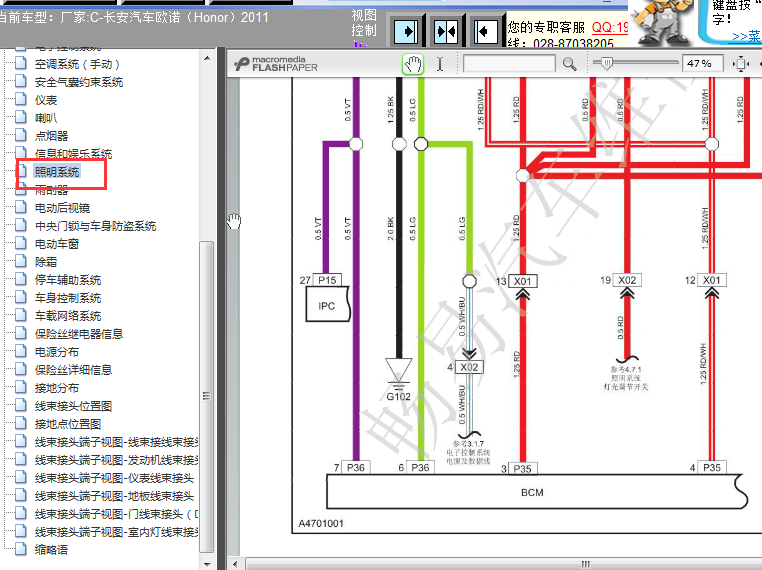Open 保险丝继电器信息 entry

pos(79,334)
